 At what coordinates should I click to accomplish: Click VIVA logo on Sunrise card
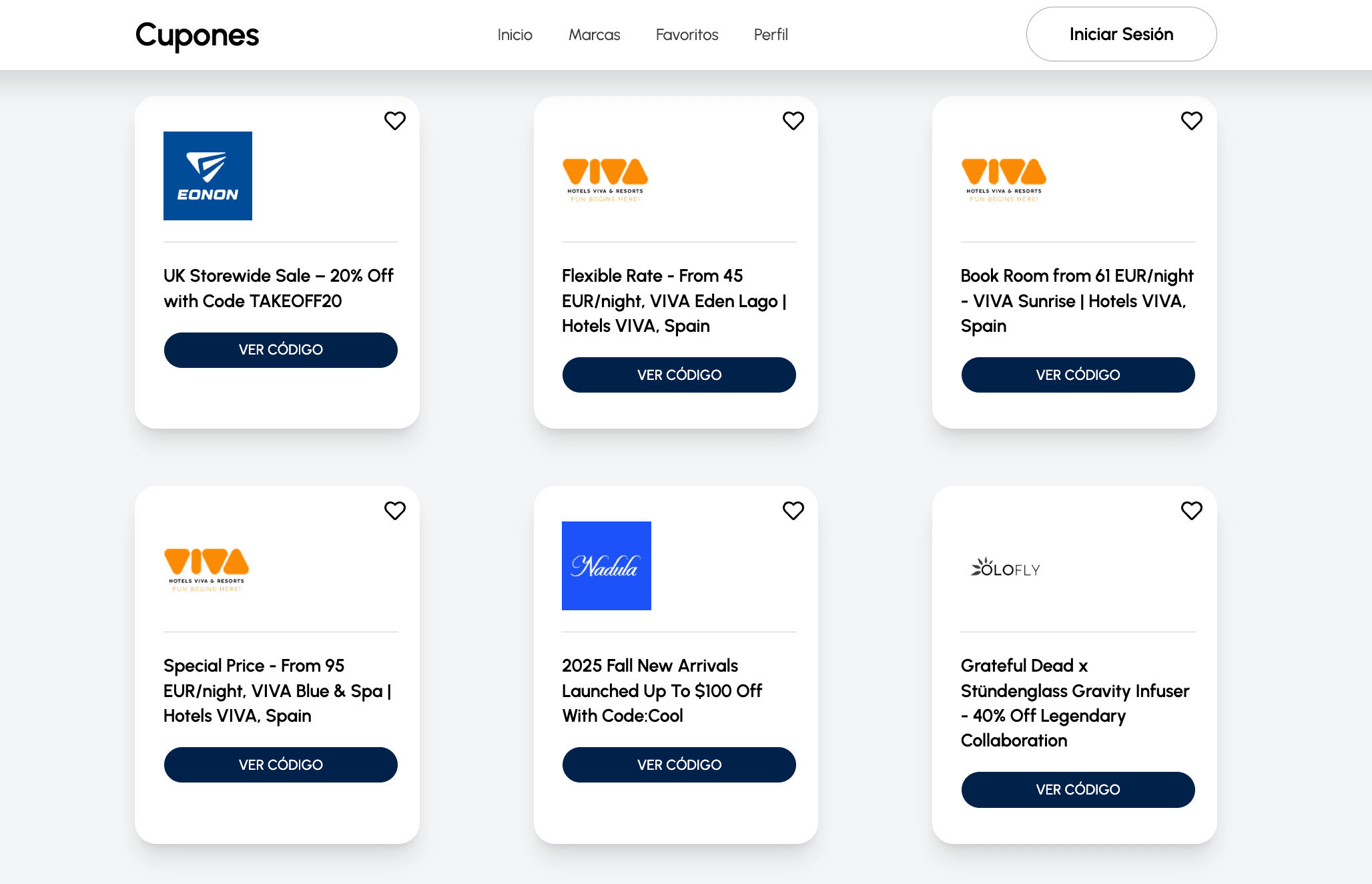(x=1004, y=179)
